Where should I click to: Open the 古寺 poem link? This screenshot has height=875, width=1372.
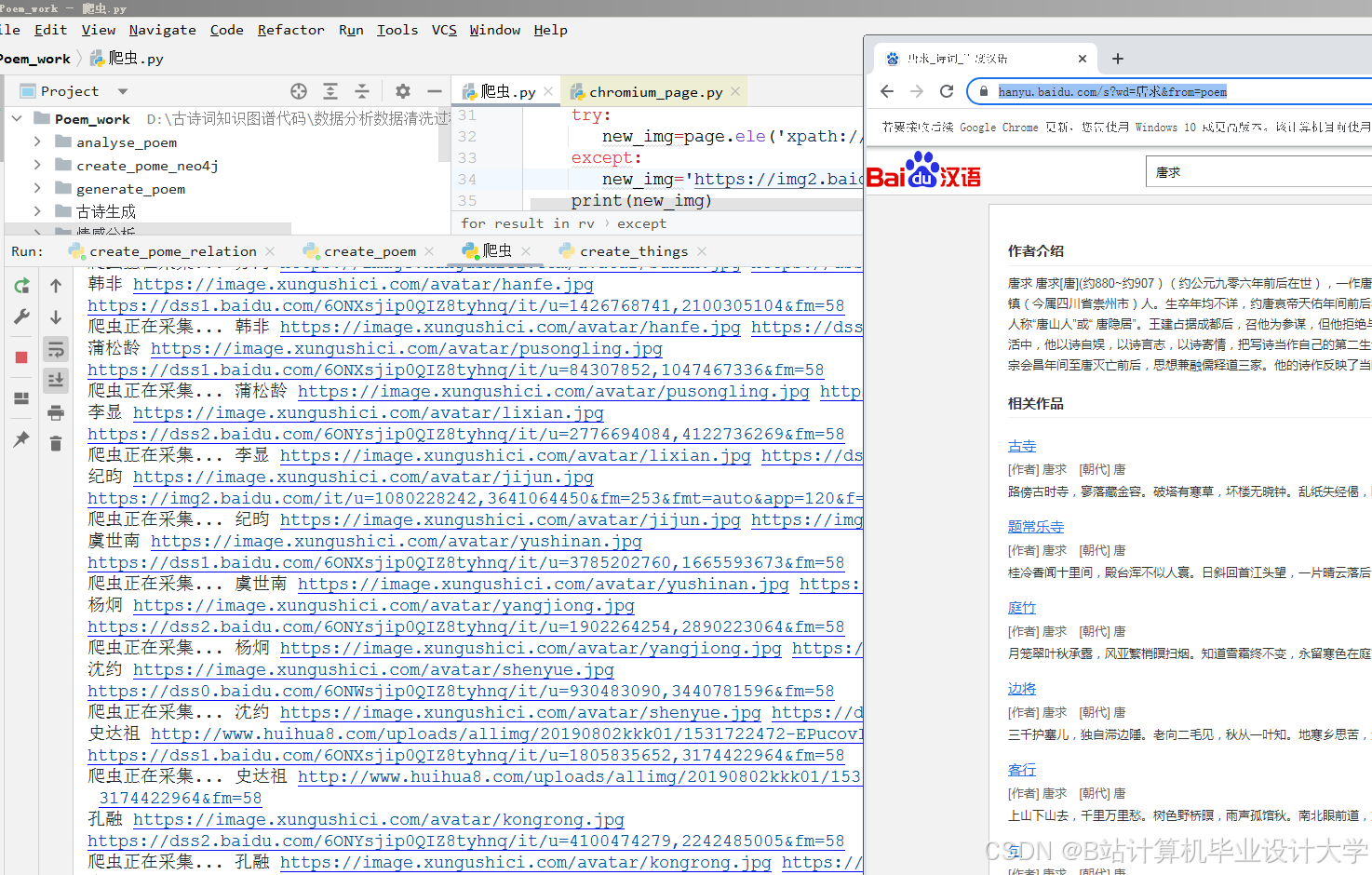tap(1021, 445)
